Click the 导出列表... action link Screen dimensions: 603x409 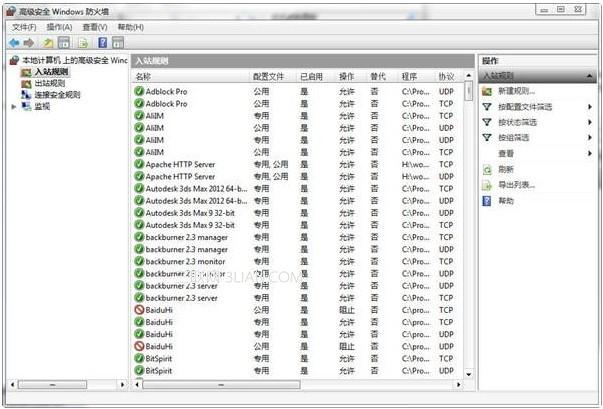point(516,185)
